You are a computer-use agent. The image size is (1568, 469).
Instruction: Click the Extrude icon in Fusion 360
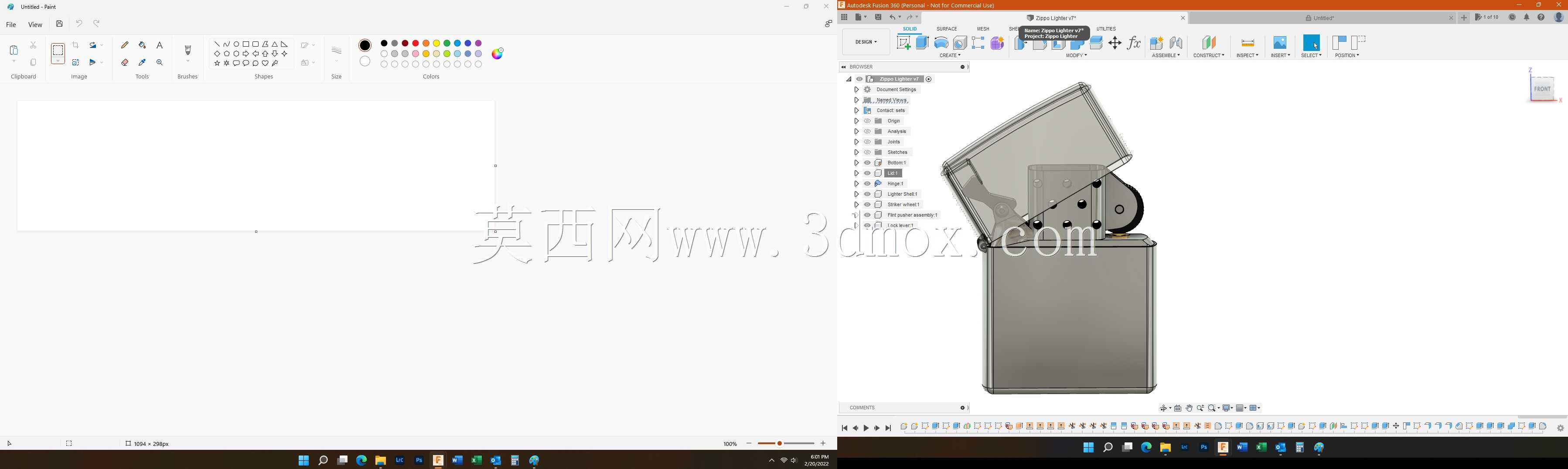923,43
